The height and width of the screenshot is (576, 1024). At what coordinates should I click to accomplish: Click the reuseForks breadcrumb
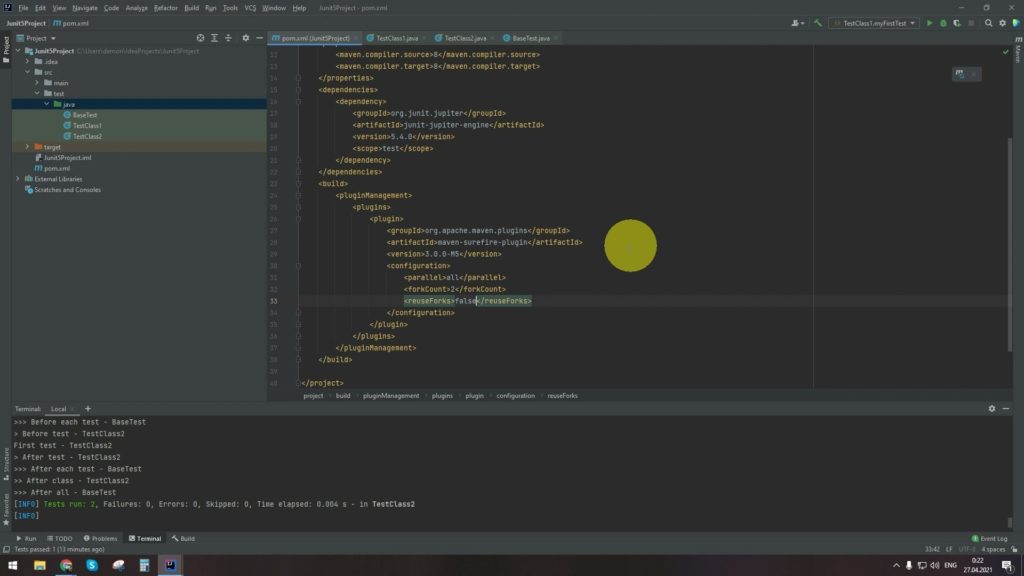coord(562,396)
